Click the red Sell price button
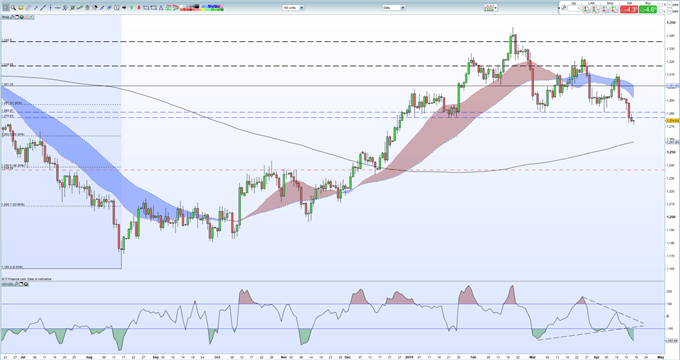Image resolution: width=680 pixels, height=360 pixels. (628, 9)
